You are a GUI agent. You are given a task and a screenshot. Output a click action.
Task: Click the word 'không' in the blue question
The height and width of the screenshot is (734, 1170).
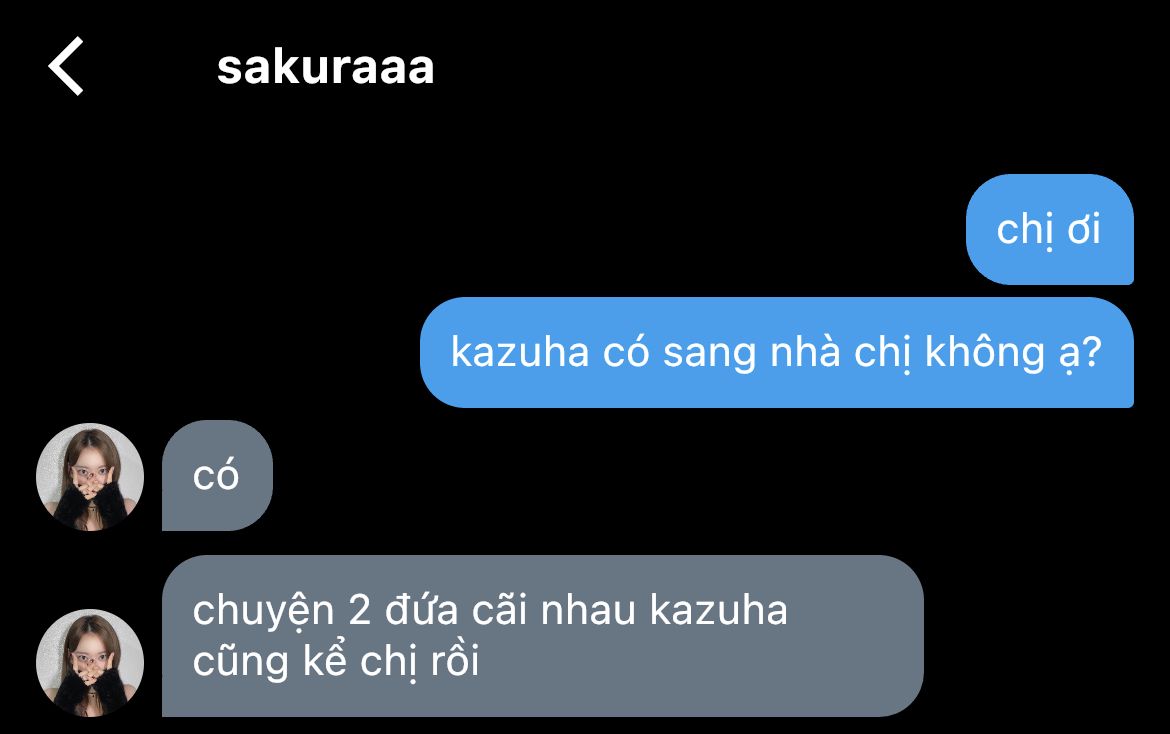point(985,353)
